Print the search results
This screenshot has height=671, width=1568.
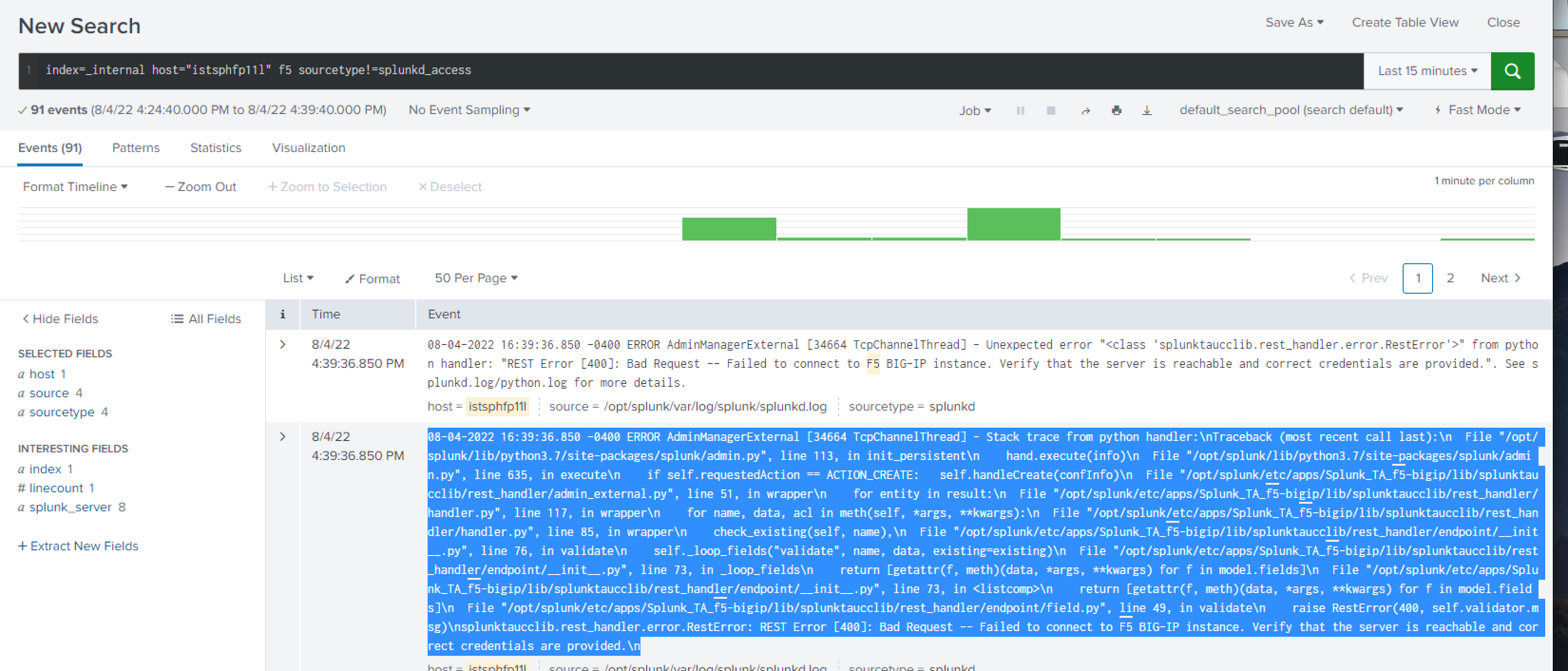1116,111
